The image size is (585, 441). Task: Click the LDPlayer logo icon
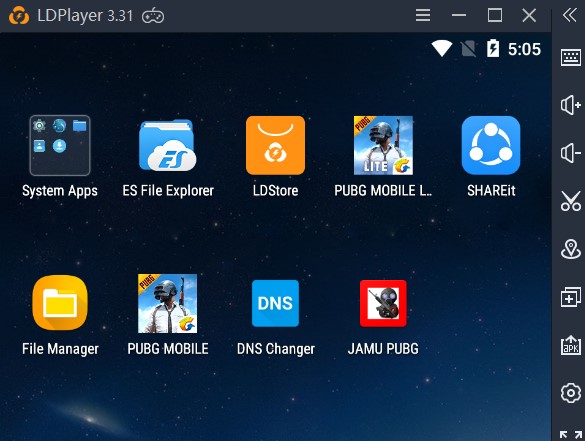pos(19,16)
